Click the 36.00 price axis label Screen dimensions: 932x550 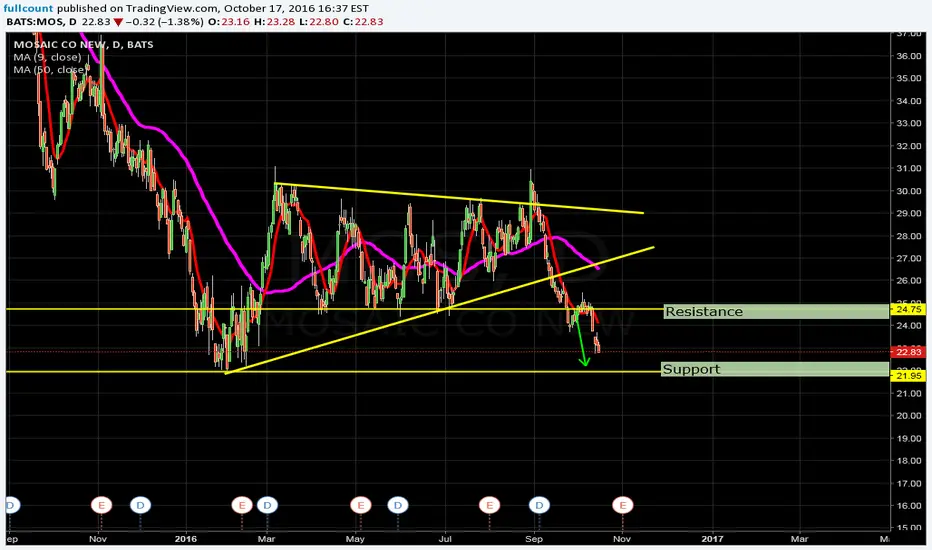908,56
